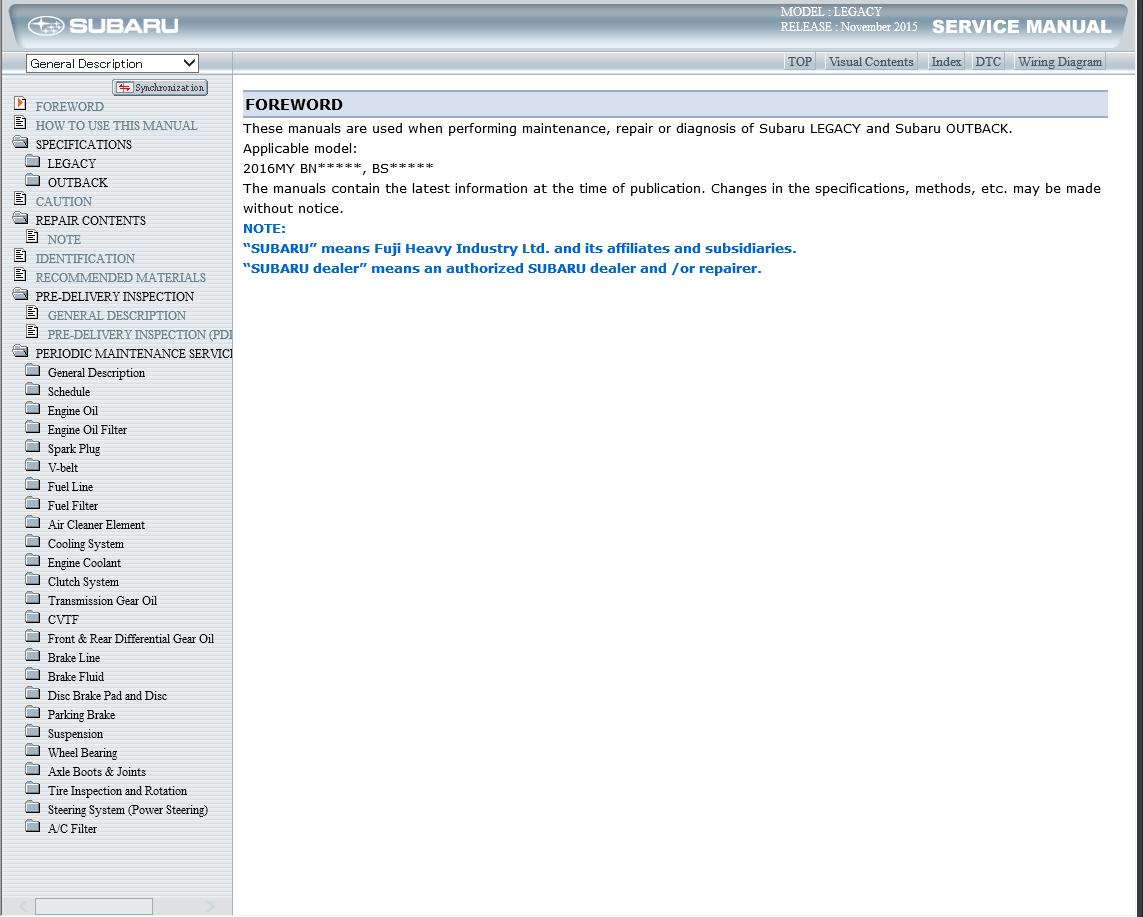This screenshot has width=1143, height=917.
Task: Click the Brake Line folder icon
Action: pyautogui.click(x=33, y=654)
